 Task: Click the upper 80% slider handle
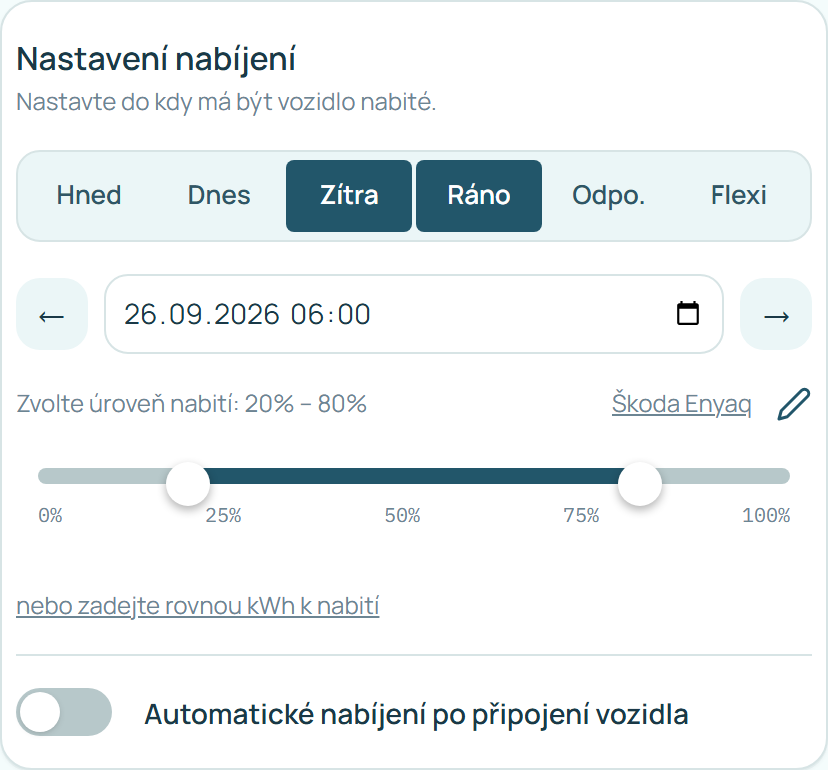[639, 483]
